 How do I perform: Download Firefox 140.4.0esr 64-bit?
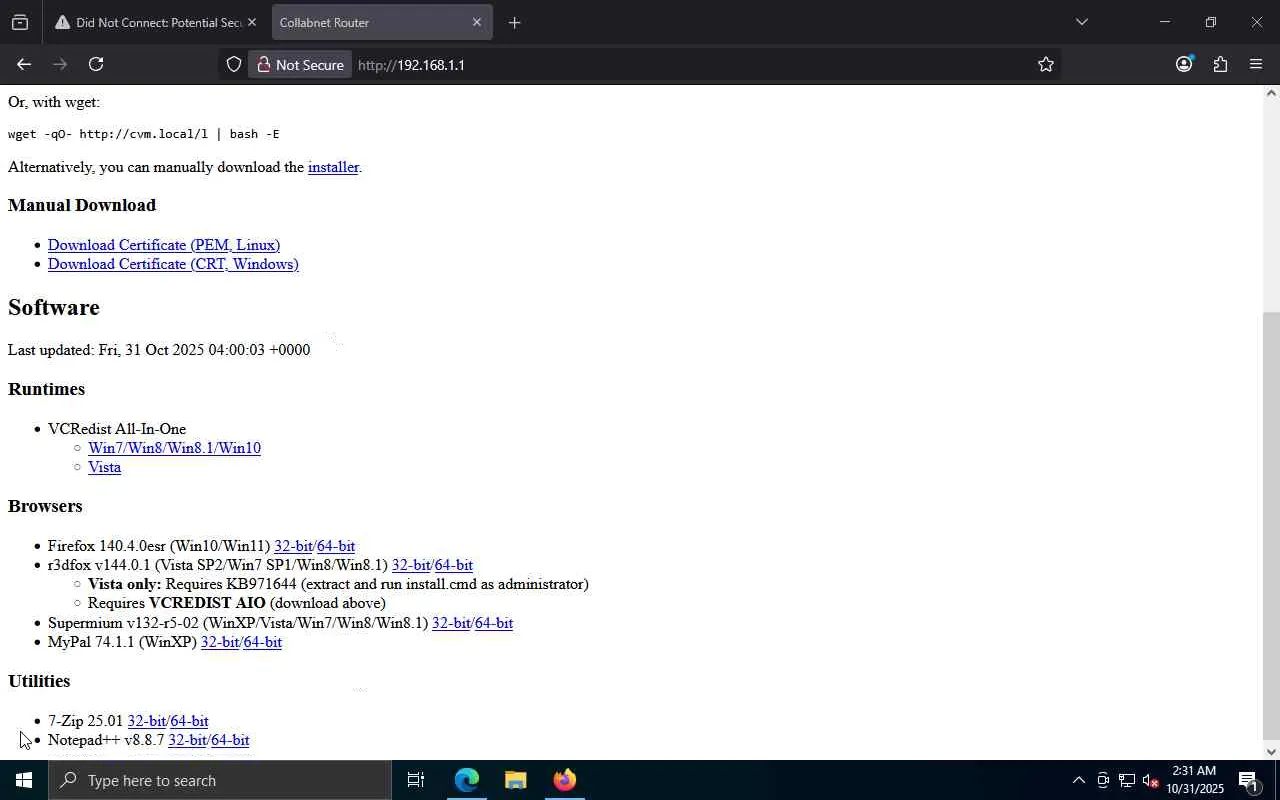click(336, 546)
